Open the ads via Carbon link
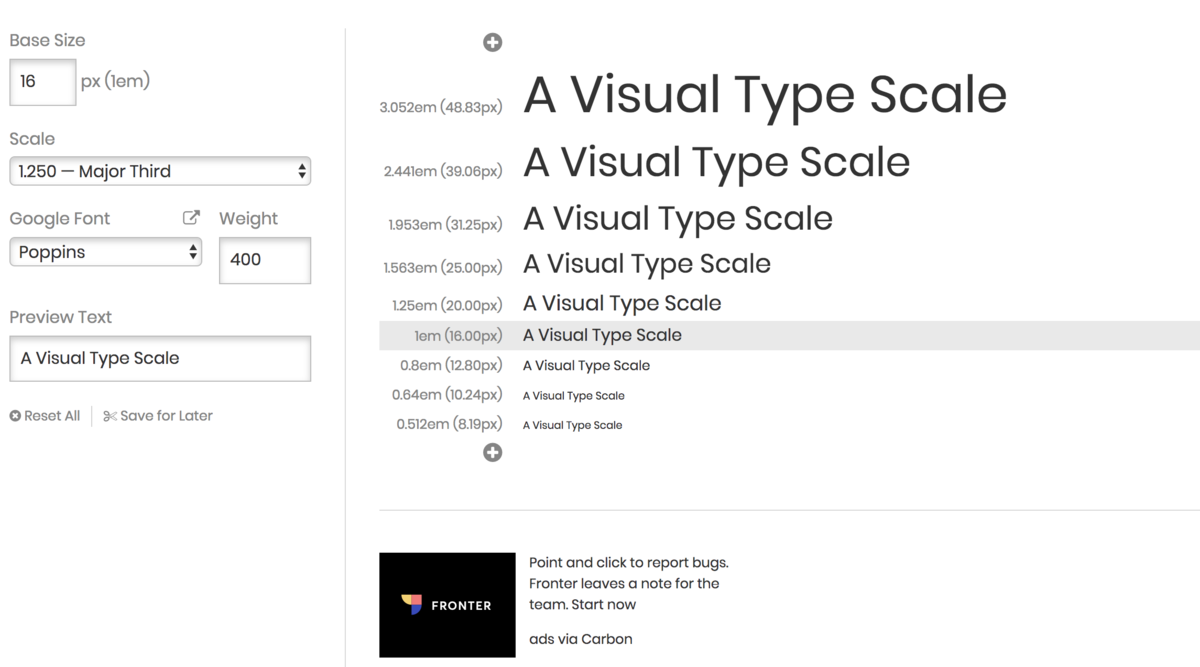This screenshot has width=1200, height=667. click(580, 639)
